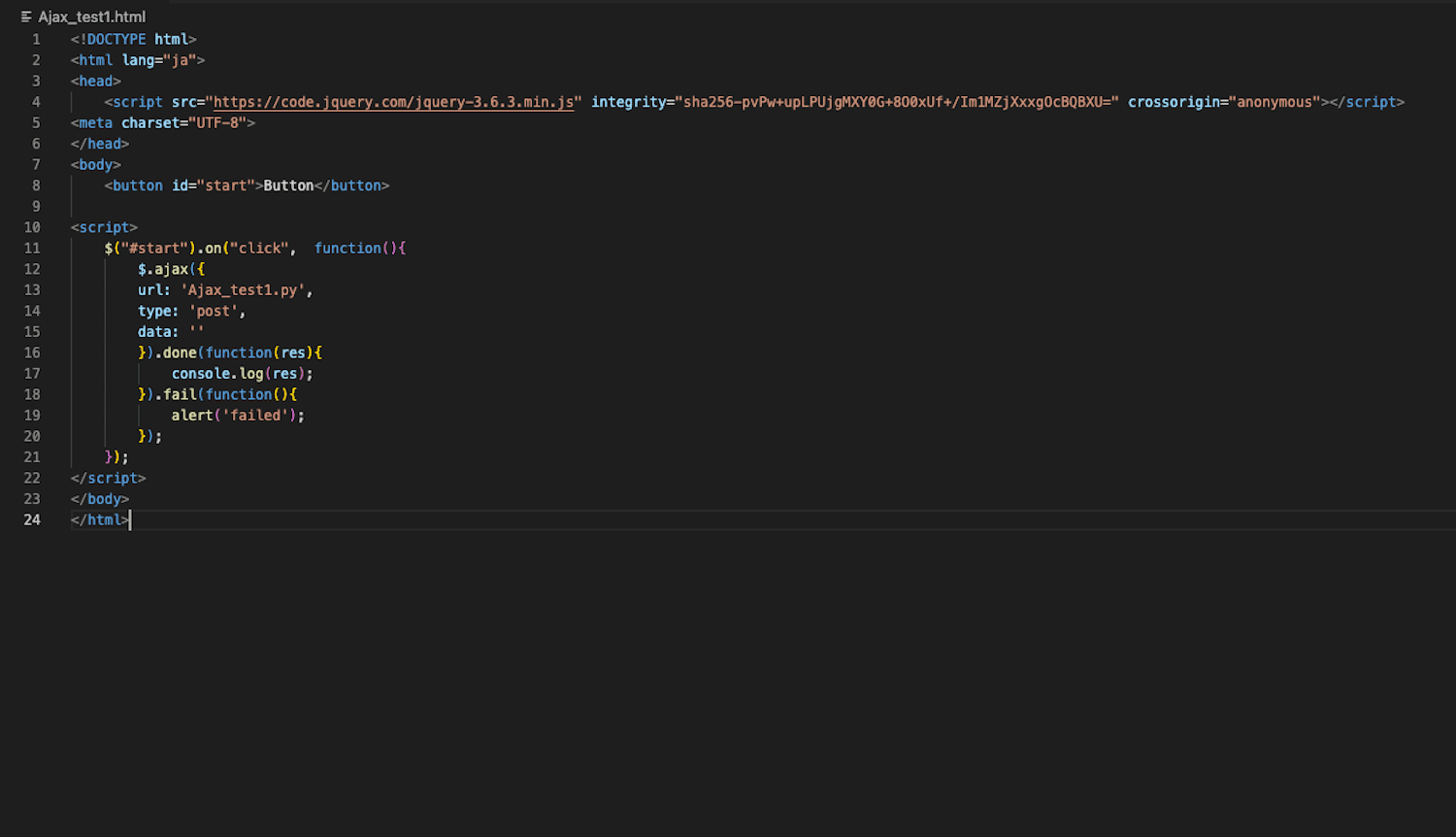Click the .done callback keyword
1456x837 pixels.
pos(180,352)
